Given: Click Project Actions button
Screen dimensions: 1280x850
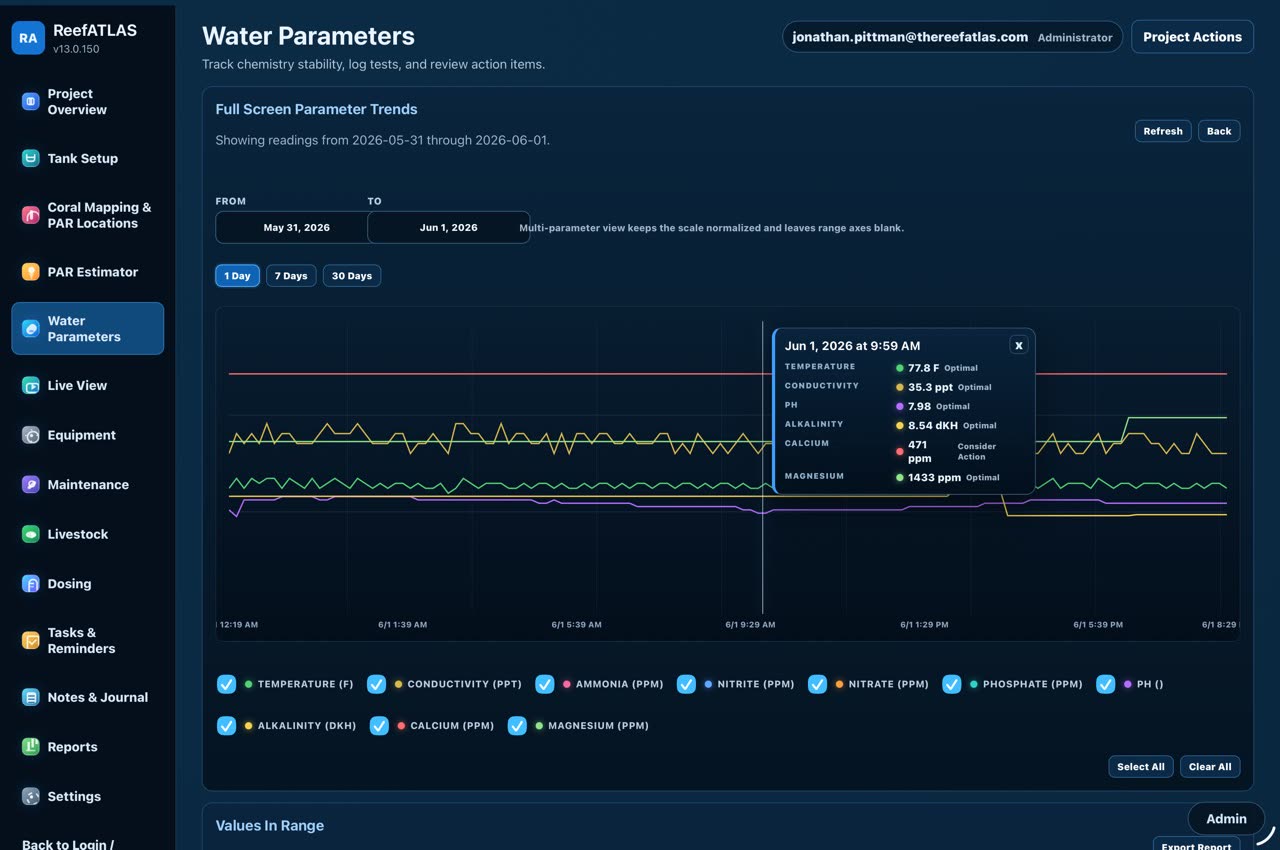Looking at the screenshot, I should pyautogui.click(x=1192, y=37).
